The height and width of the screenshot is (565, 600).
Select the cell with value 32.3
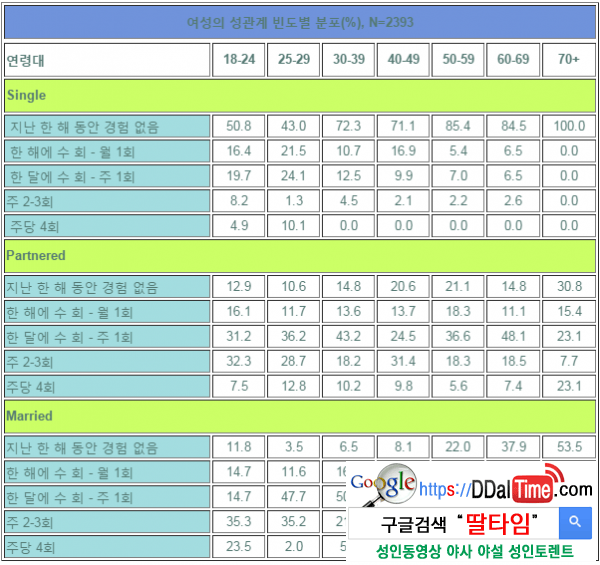pyautogui.click(x=239, y=361)
